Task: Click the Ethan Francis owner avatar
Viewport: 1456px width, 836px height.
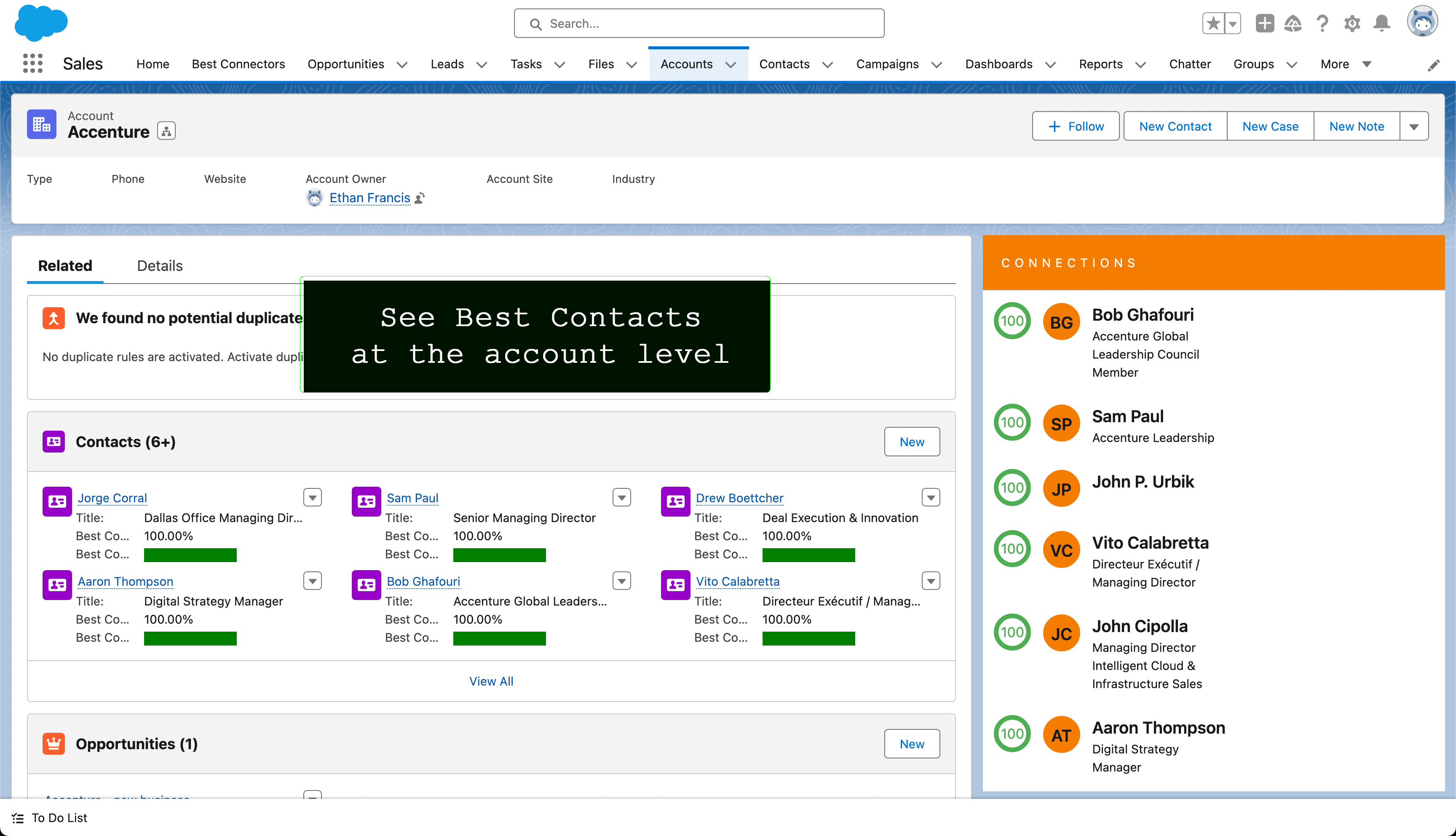Action: tap(315, 198)
